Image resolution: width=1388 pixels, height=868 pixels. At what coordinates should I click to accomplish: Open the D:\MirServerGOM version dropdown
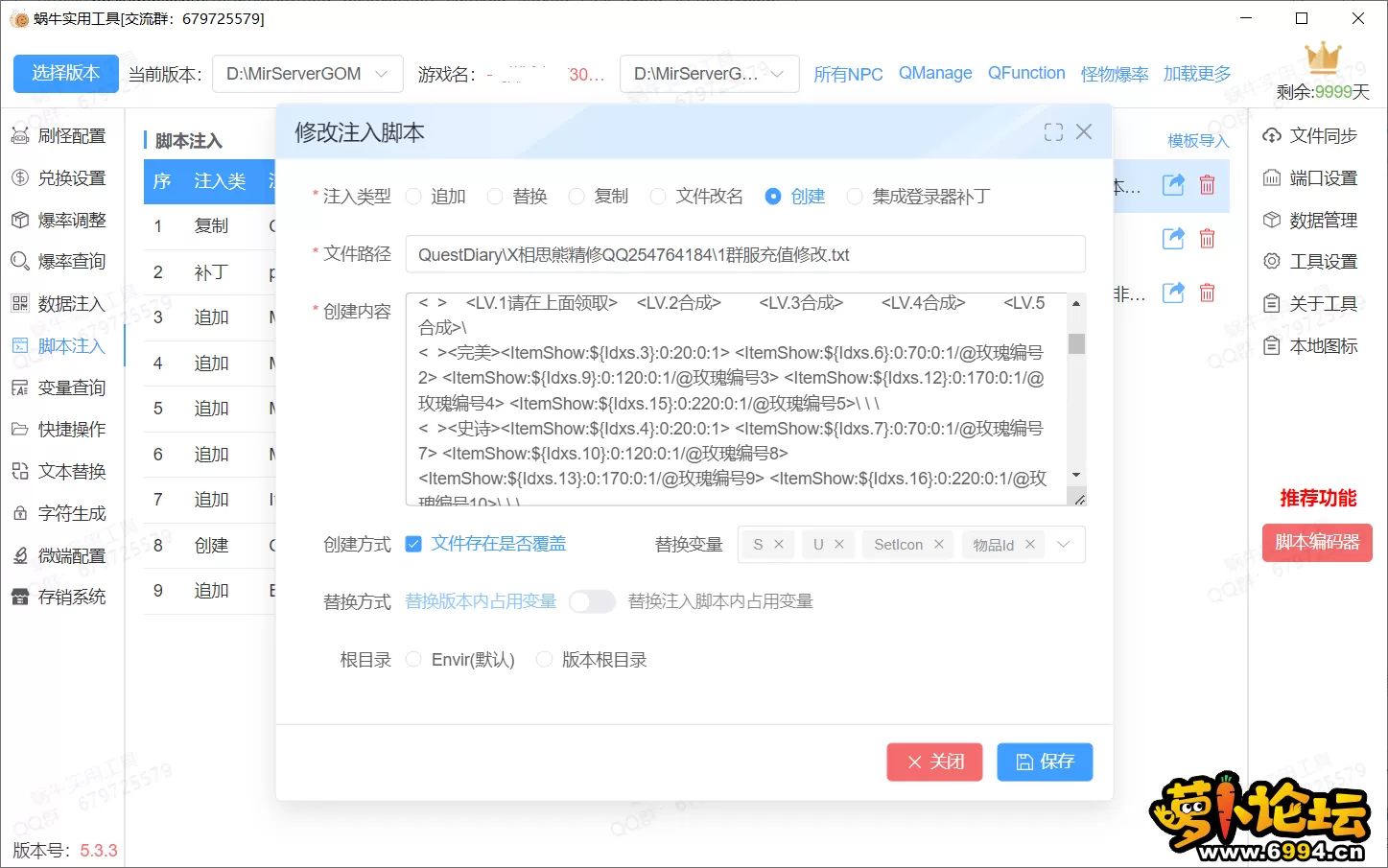point(307,74)
